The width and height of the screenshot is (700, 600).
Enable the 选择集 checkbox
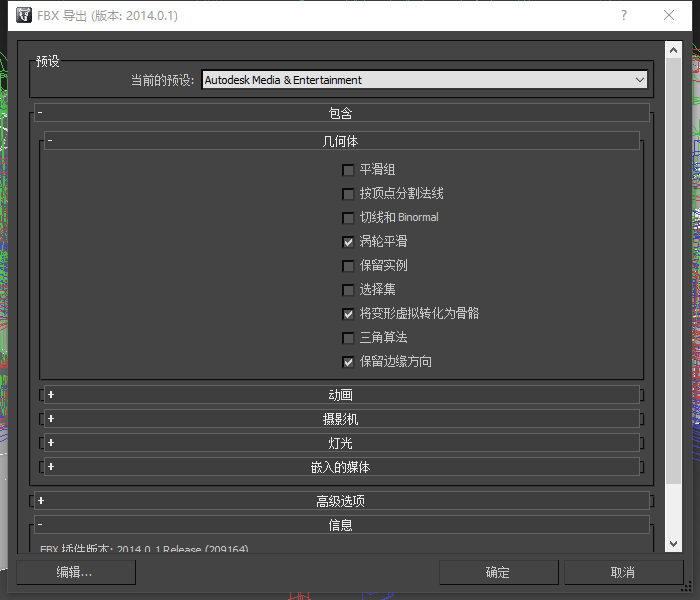348,290
